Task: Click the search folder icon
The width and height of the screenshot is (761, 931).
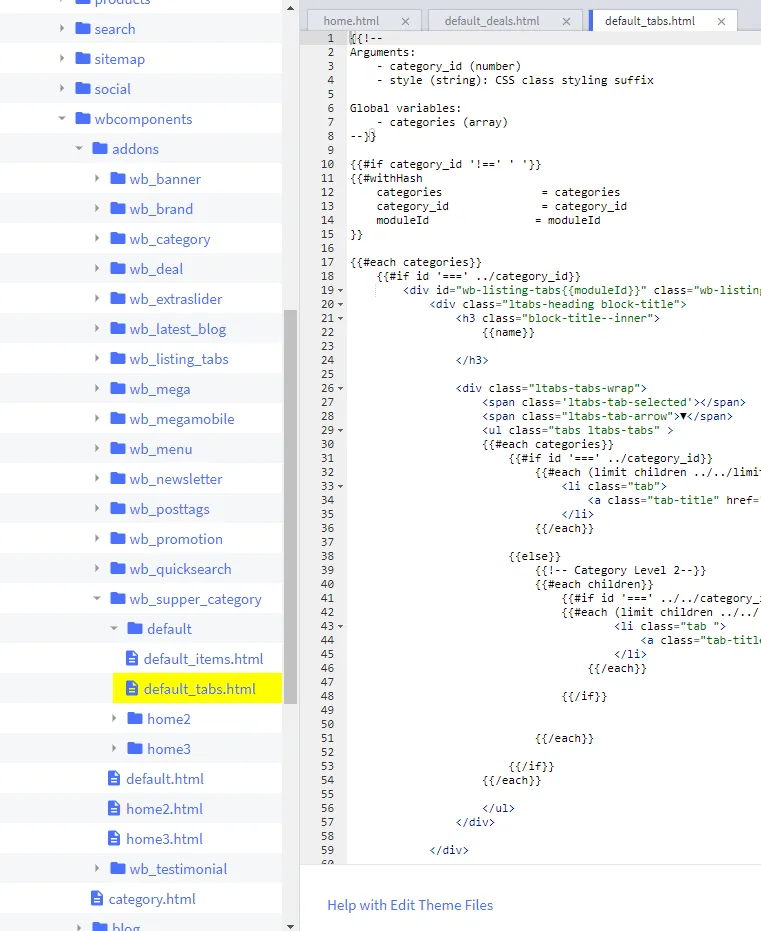Action: click(82, 29)
